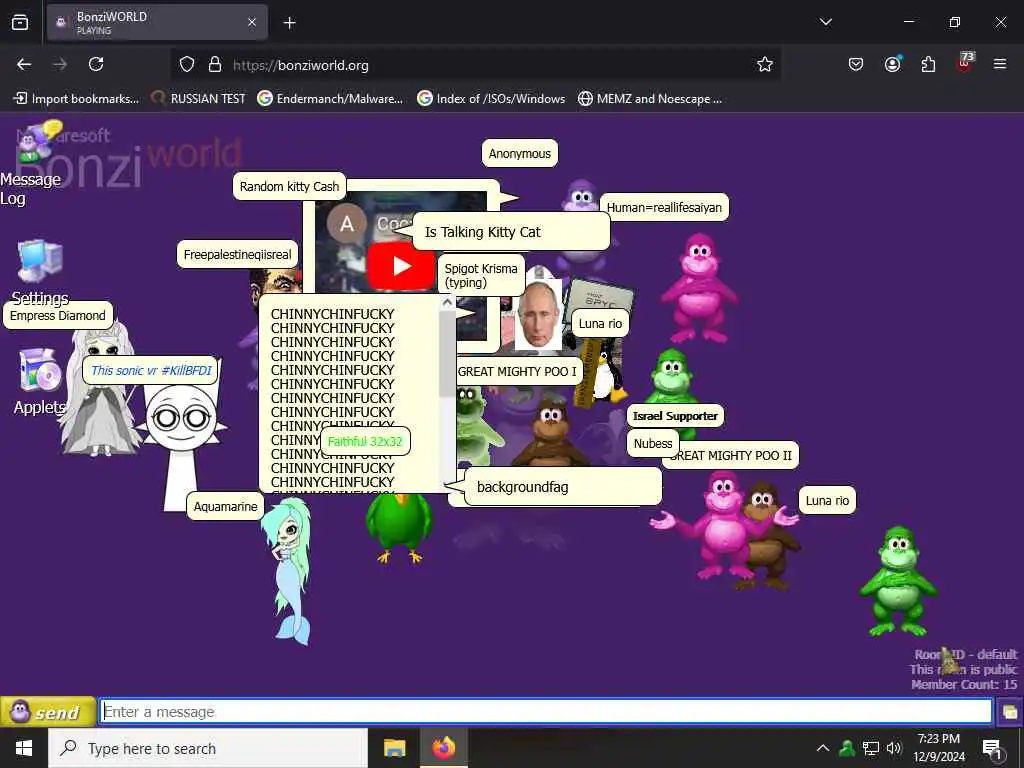Click the scroll up arrow in CHINNYCHINFUCKY bubble

click(447, 302)
